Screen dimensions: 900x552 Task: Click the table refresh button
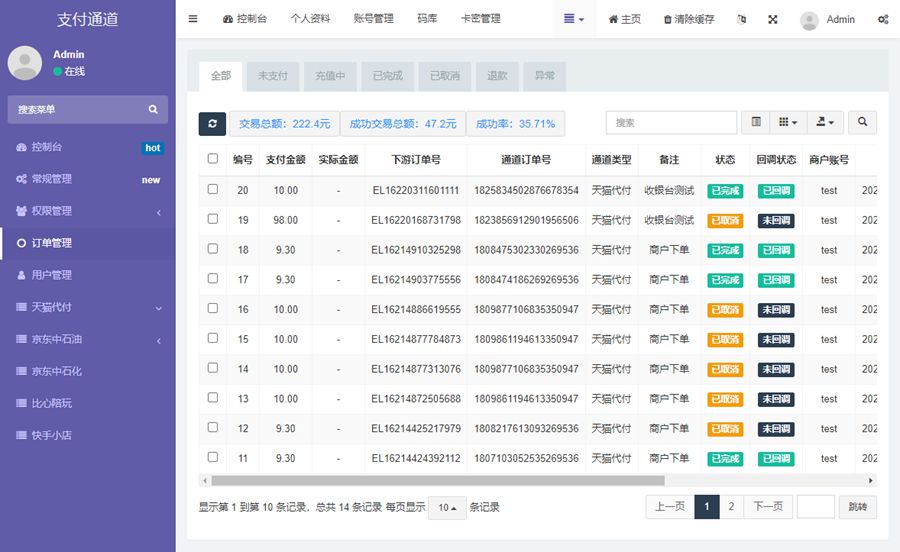click(x=212, y=123)
